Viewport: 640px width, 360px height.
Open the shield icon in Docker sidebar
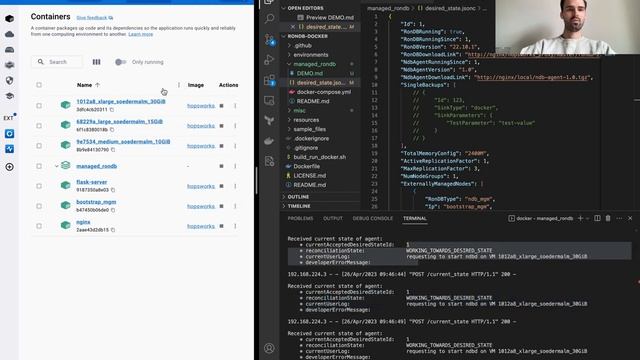(9, 80)
